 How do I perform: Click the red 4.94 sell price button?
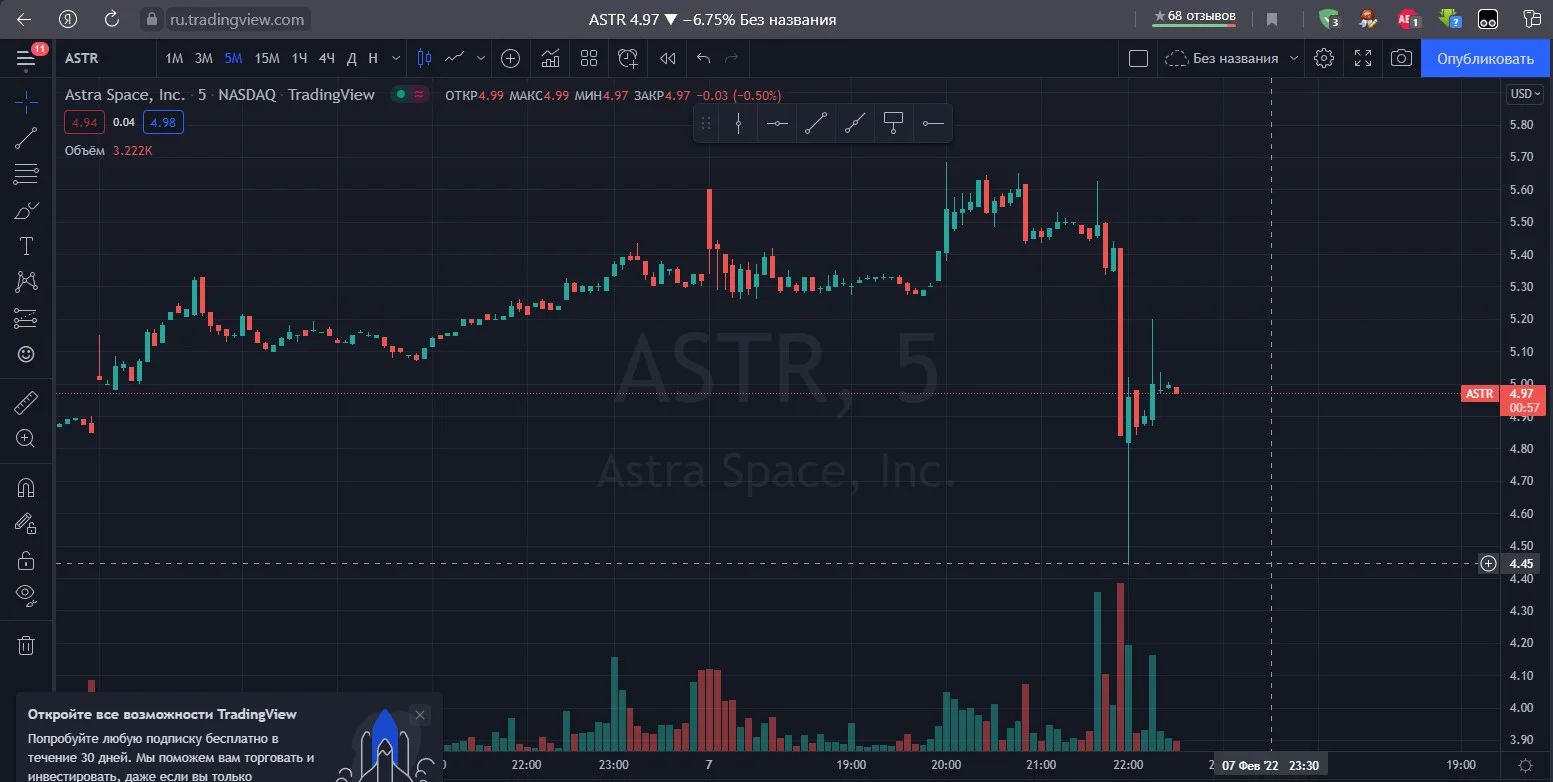coord(83,122)
